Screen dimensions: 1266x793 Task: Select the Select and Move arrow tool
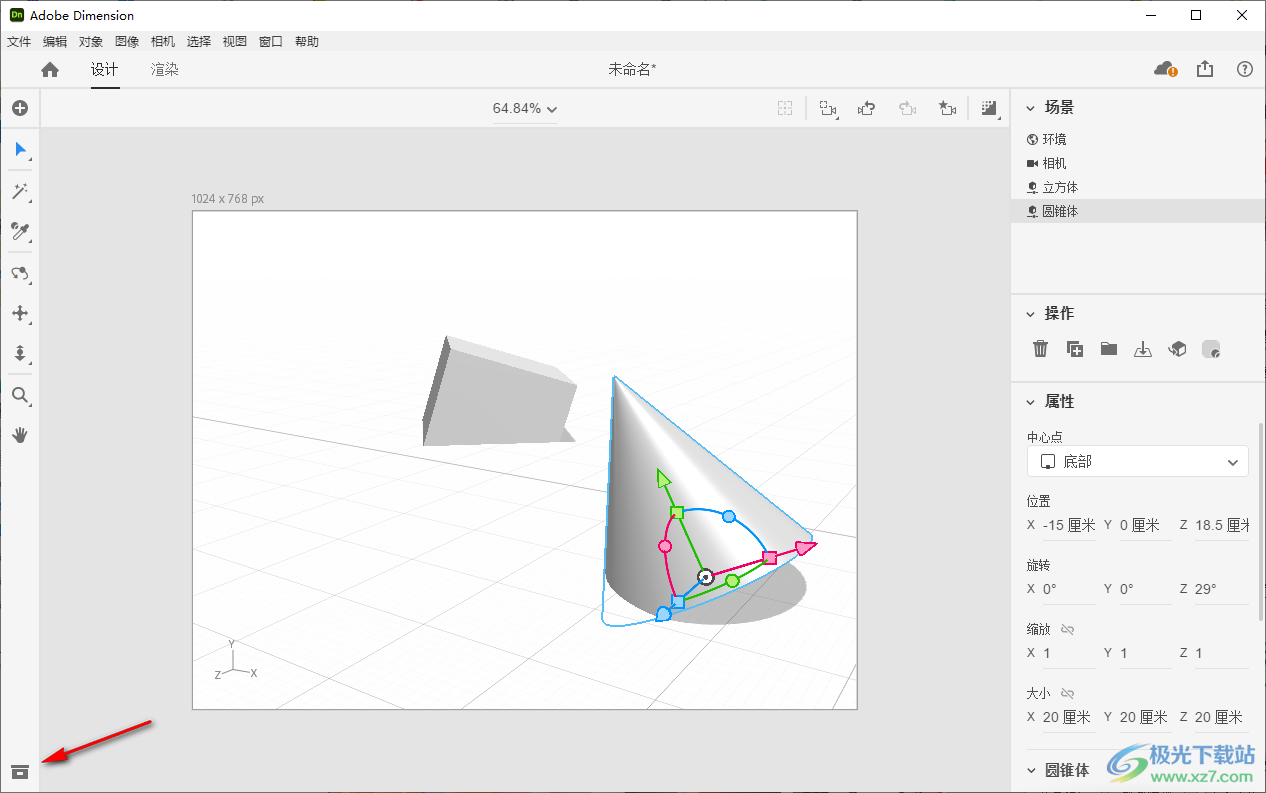[20, 150]
